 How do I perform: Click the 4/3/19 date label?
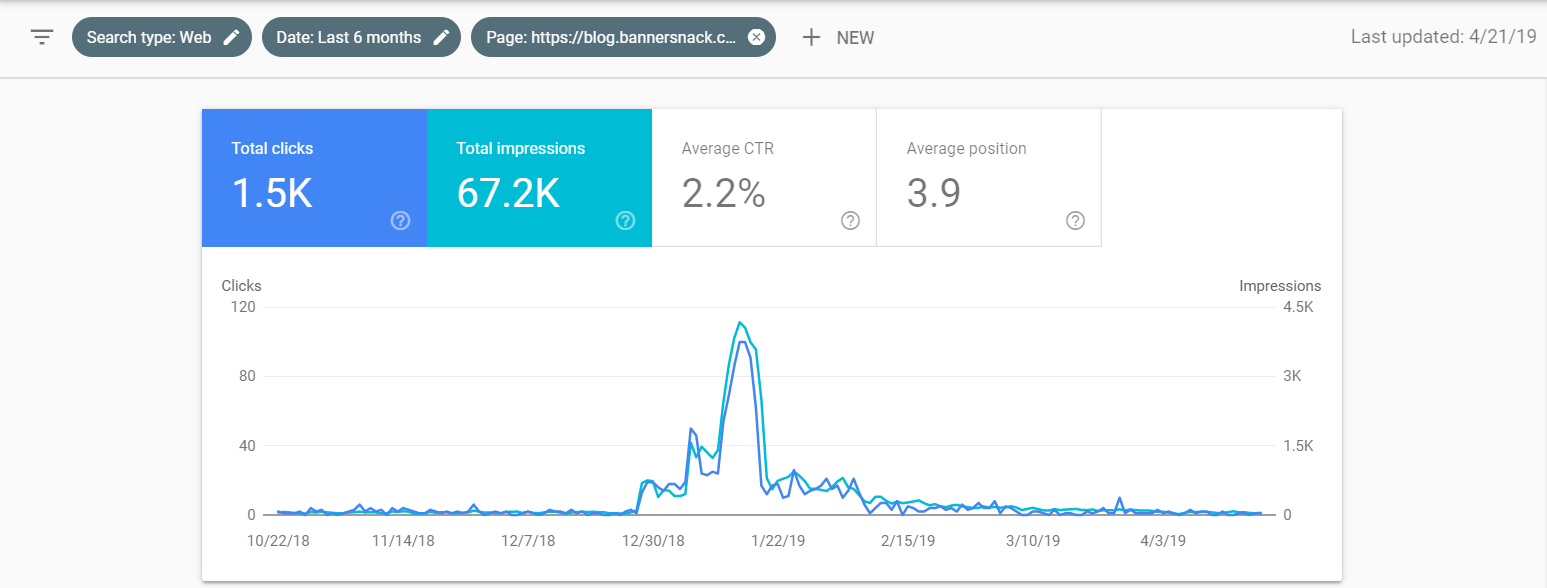pyautogui.click(x=1164, y=540)
